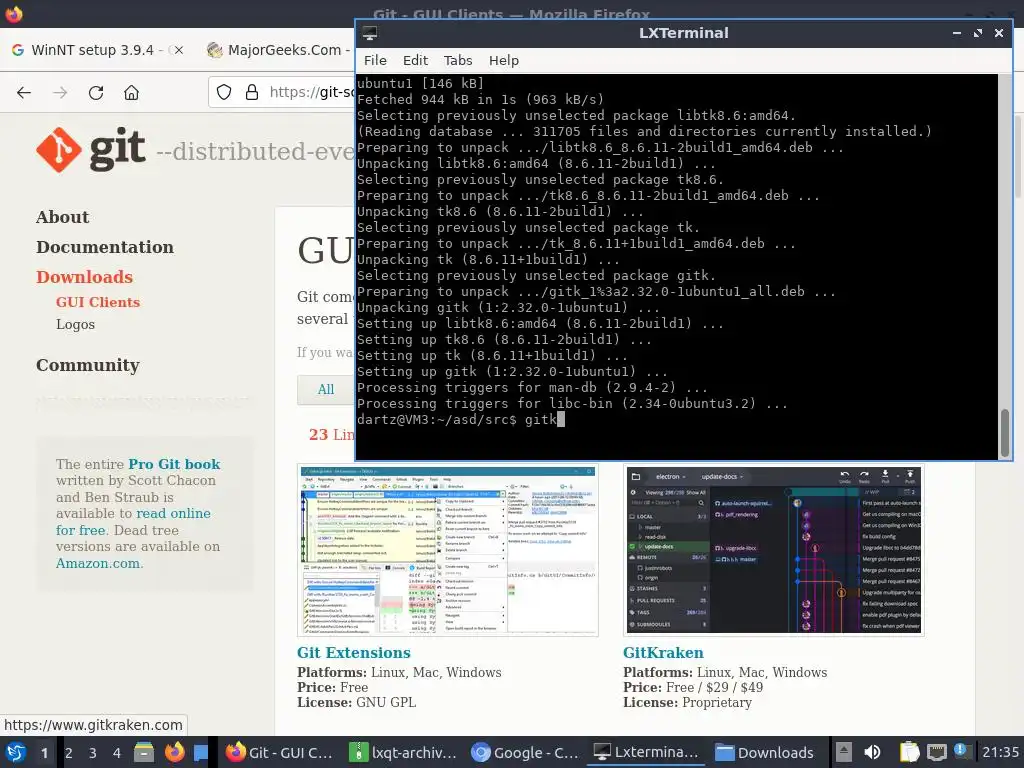1024x768 pixels.
Task: Open the update notifier tray icon
Action: click(960, 750)
